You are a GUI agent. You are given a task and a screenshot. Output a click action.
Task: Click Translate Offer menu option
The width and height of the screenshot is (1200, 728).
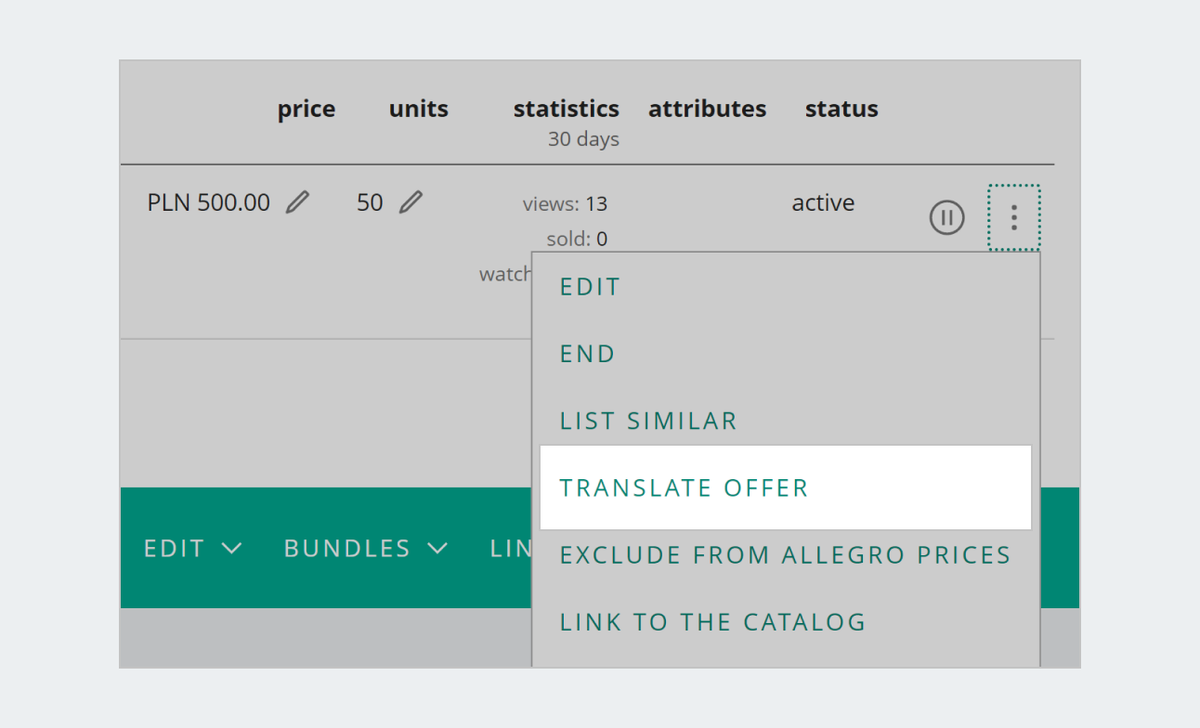click(684, 488)
